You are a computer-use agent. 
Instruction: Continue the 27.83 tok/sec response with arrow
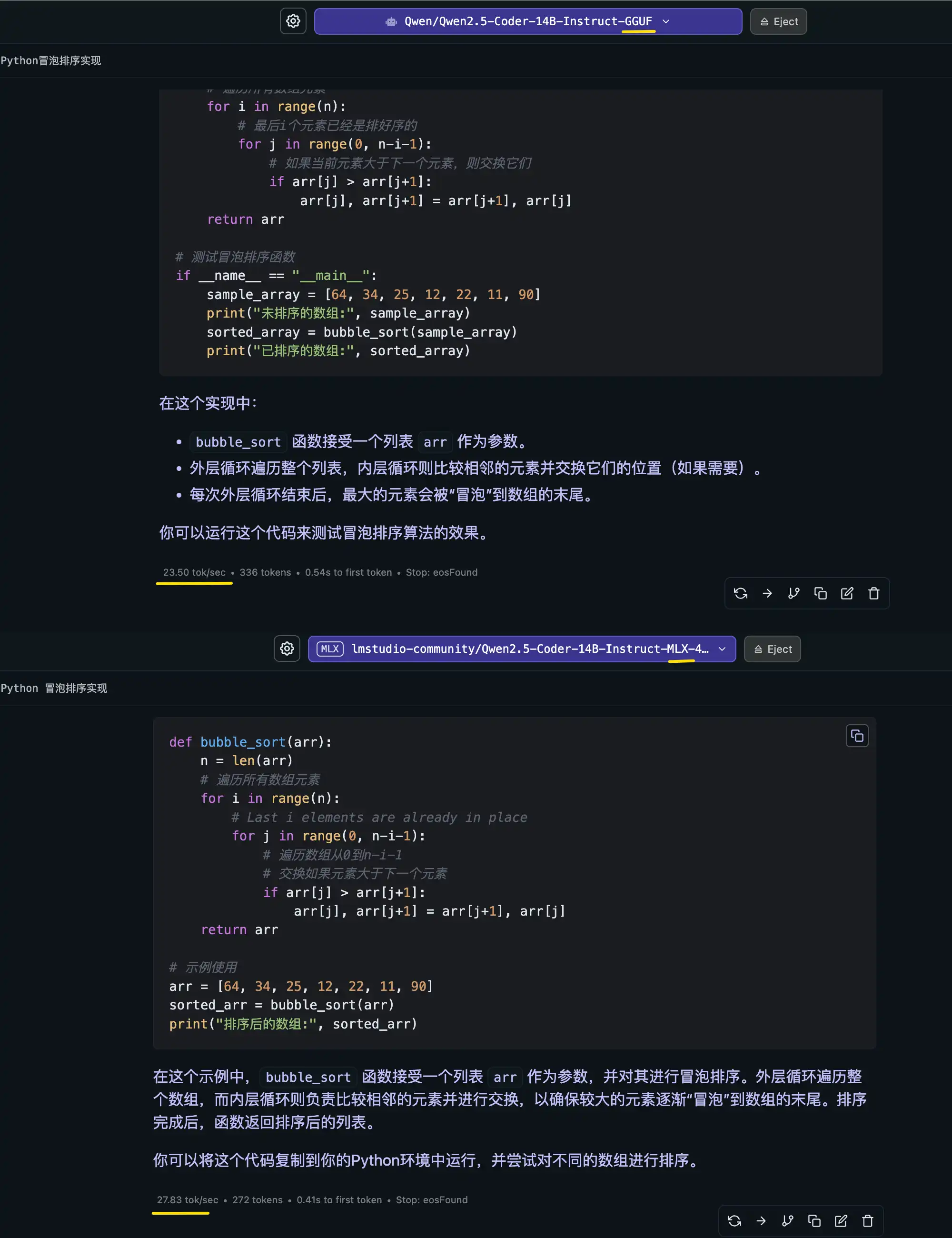pyautogui.click(x=761, y=1220)
